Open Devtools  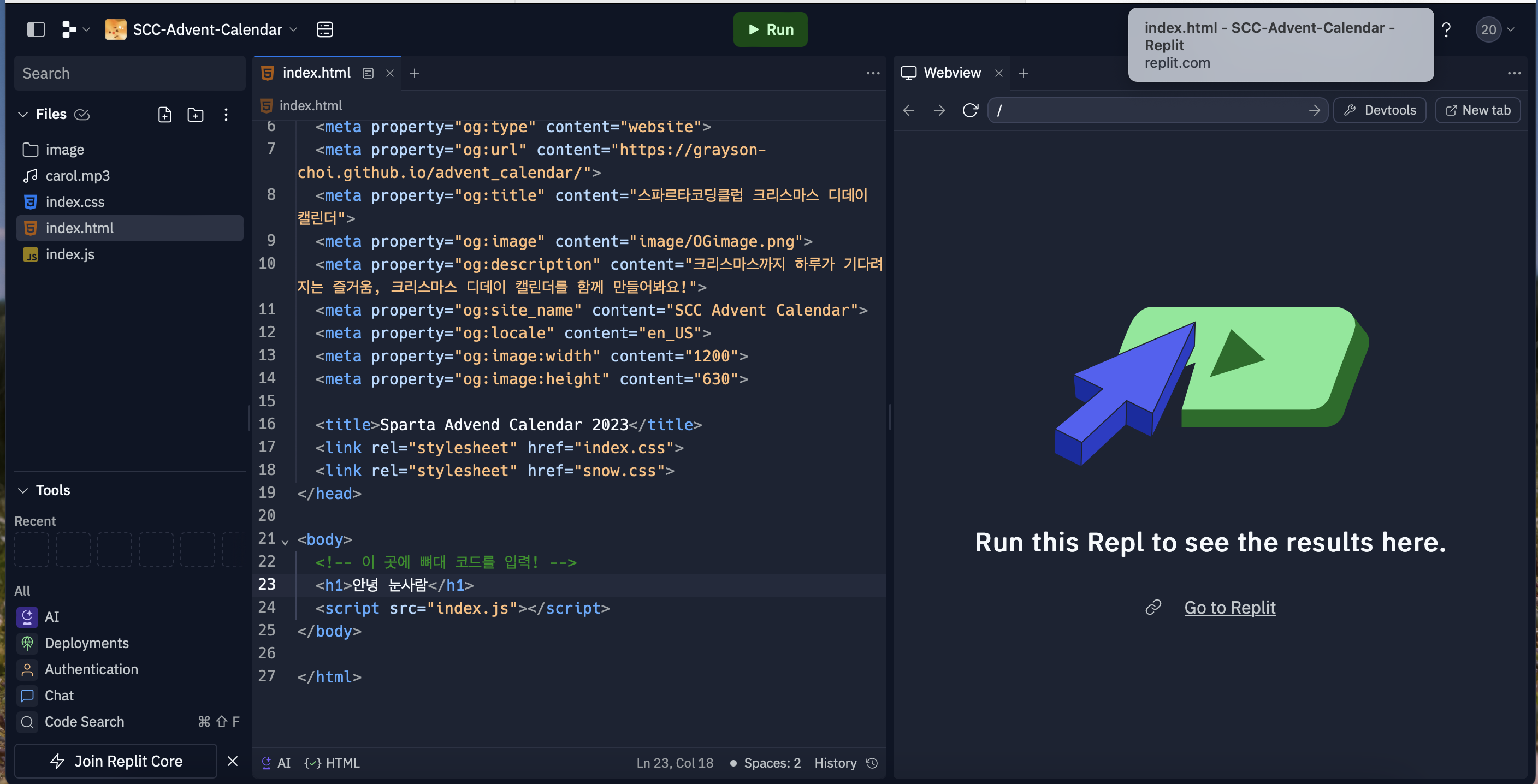1380,110
